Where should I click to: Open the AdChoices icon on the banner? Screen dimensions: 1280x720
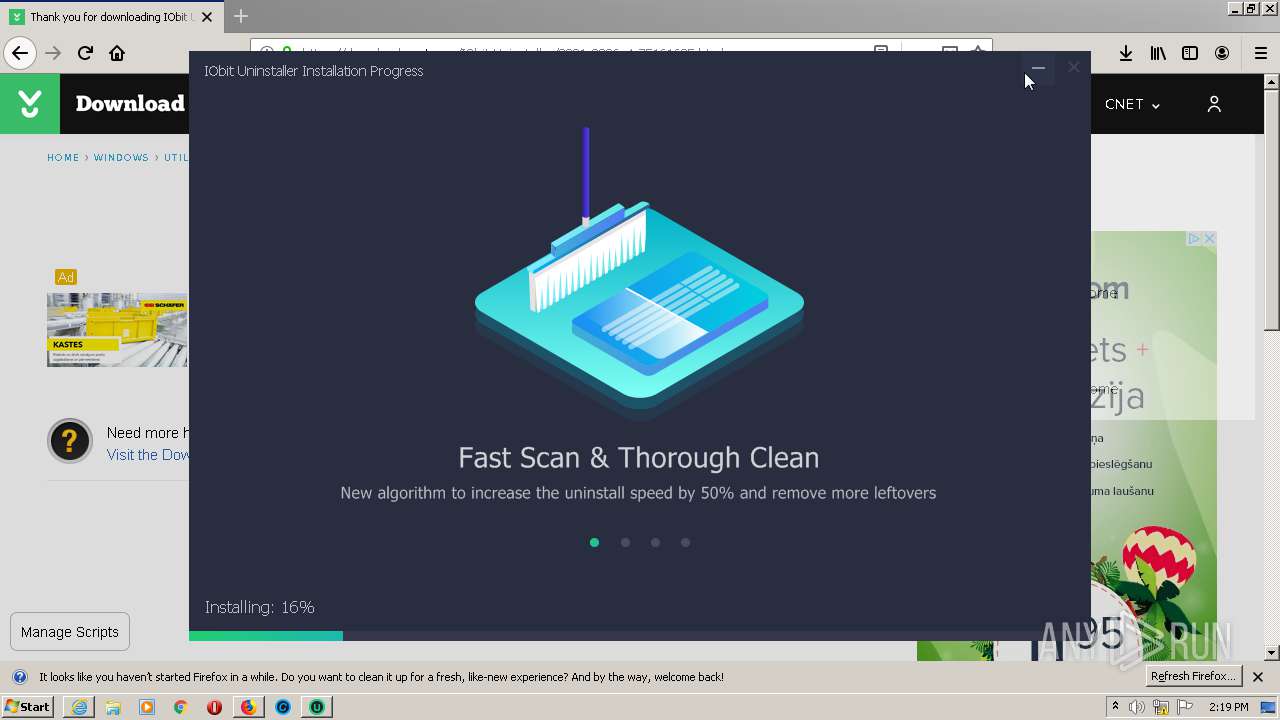[x=1193, y=238]
